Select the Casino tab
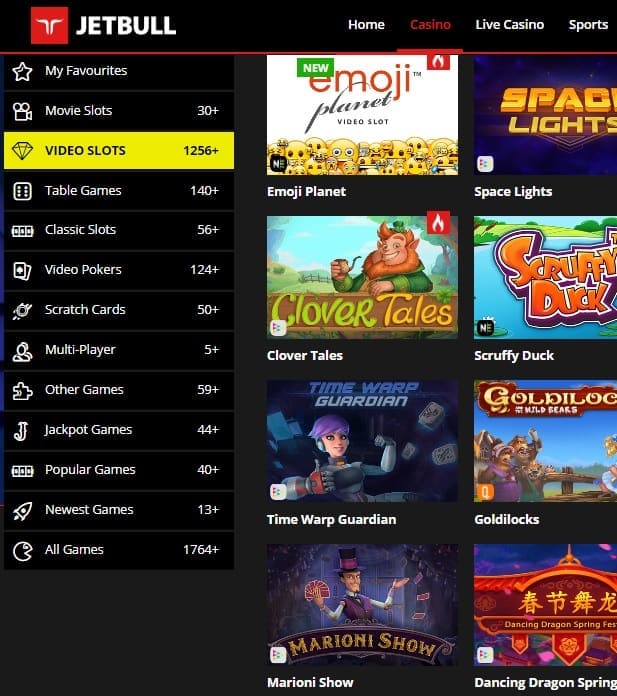617x696 pixels. pos(430,24)
